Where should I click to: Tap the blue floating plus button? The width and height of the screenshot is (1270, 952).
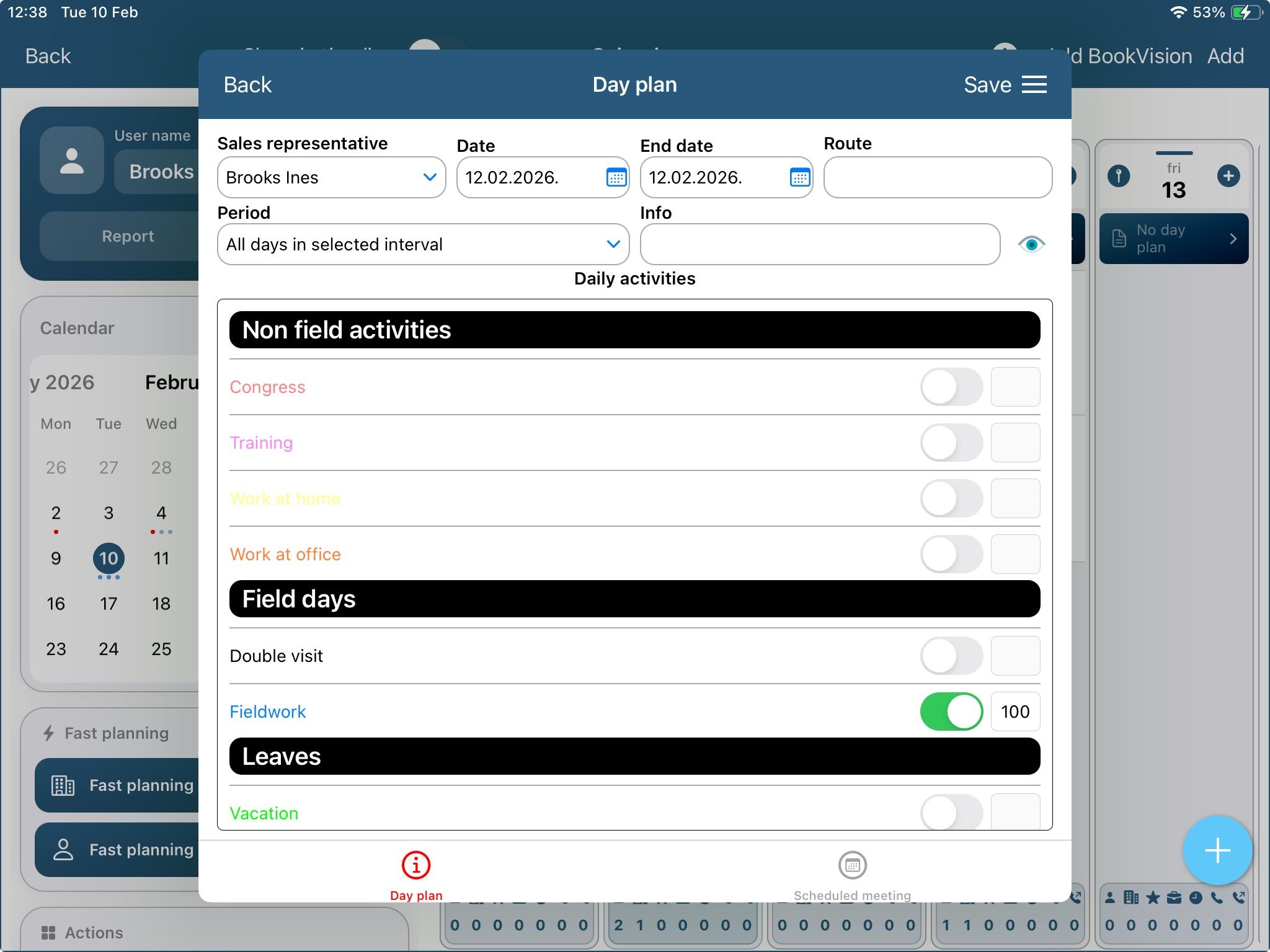[1217, 850]
